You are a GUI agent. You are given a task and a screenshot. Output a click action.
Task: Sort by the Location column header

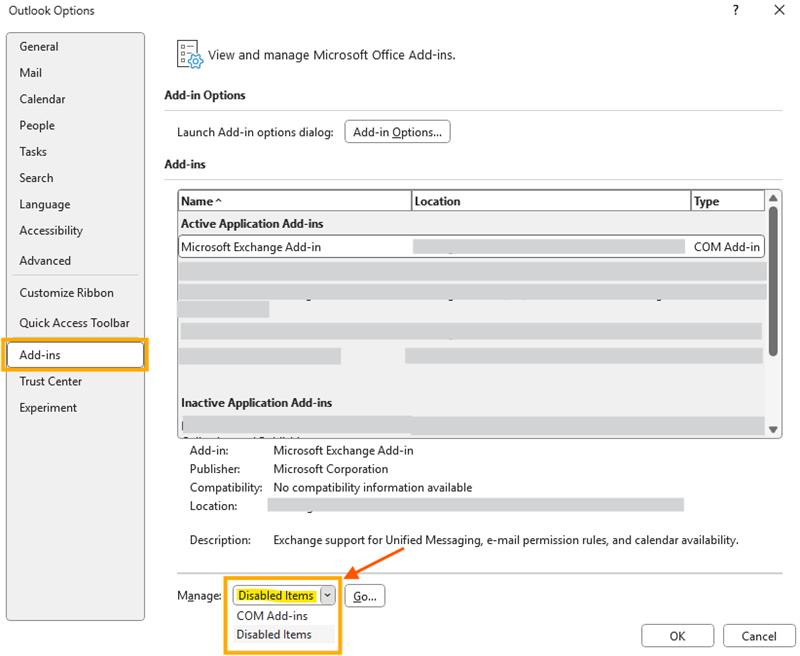tap(551, 201)
